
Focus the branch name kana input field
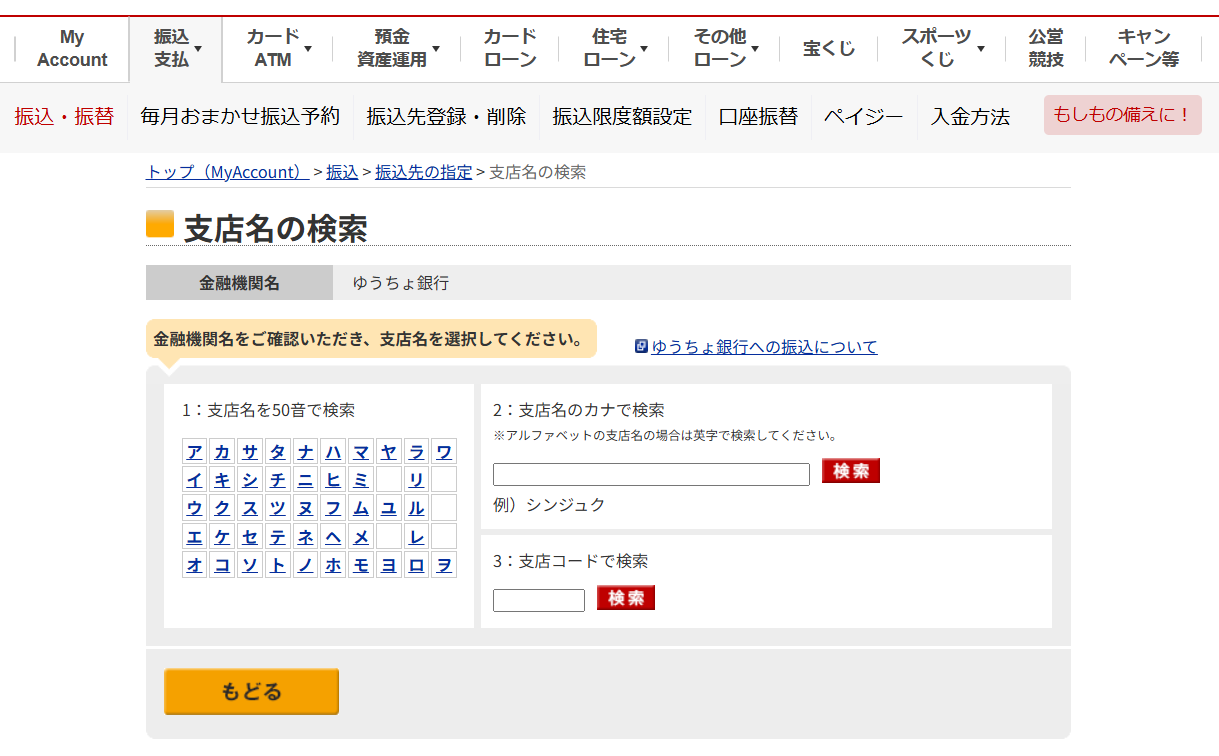click(x=651, y=475)
